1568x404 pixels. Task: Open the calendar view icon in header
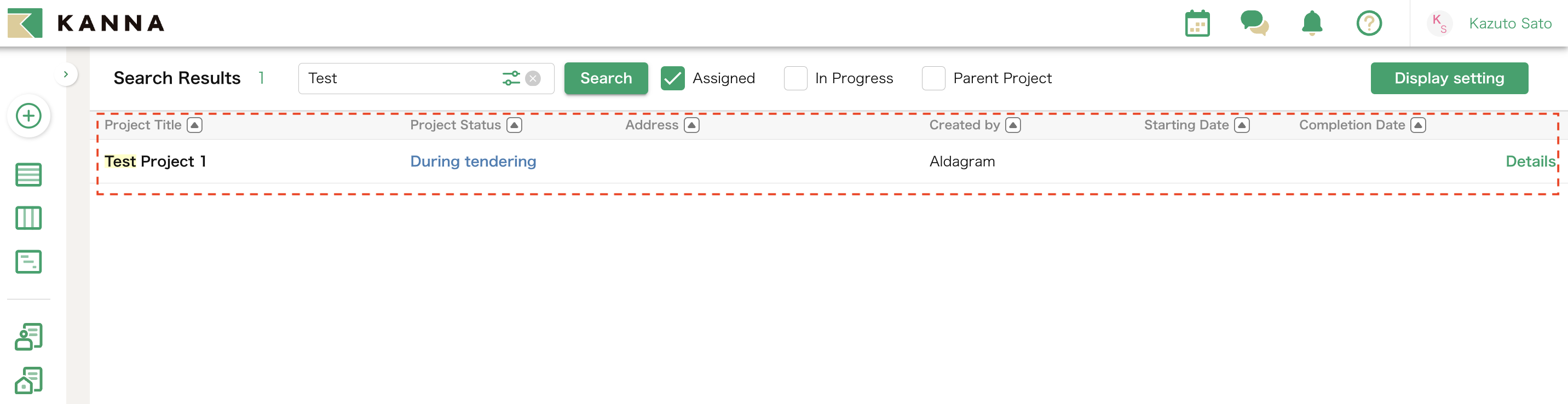1196,23
